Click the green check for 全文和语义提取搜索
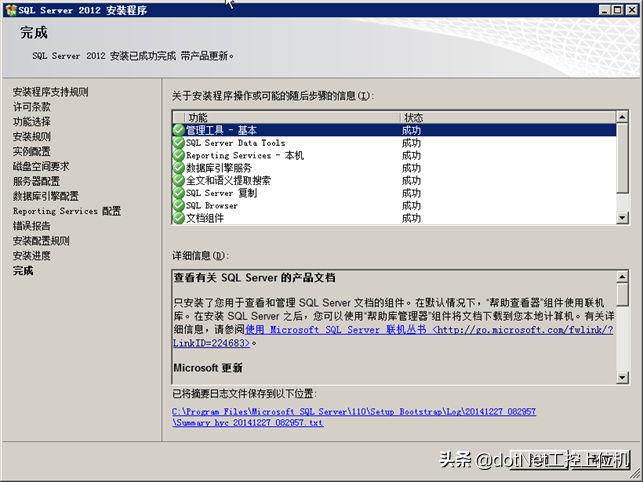 (x=178, y=180)
